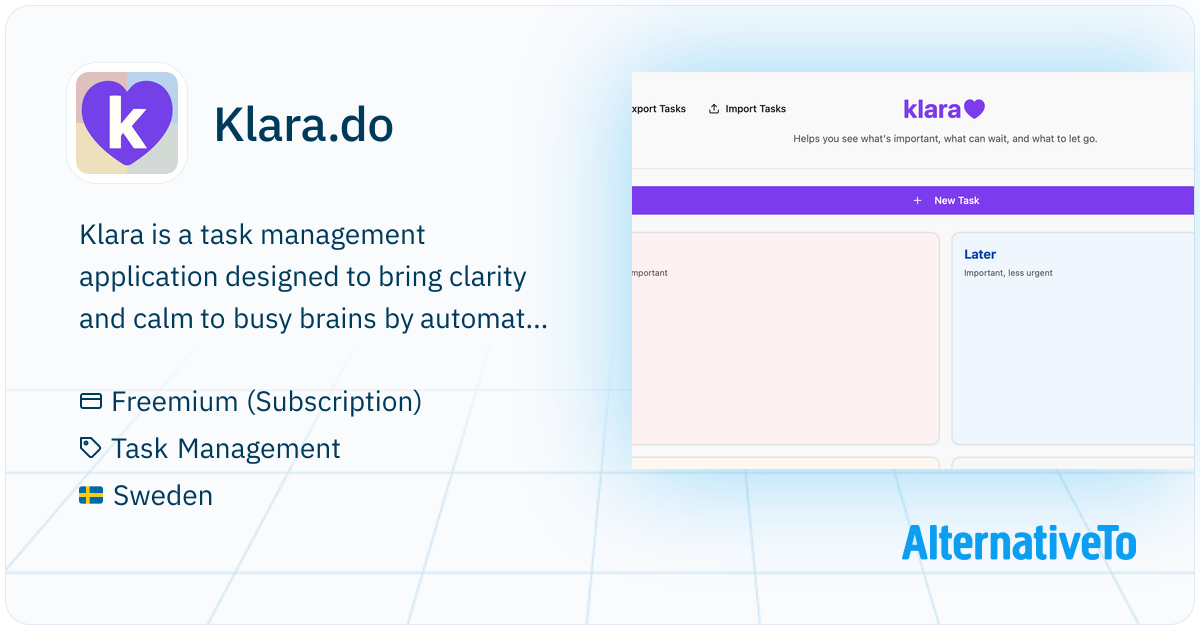This screenshot has height=630, width=1200.
Task: Click the Klara.do heart app icon
Action: (x=127, y=123)
